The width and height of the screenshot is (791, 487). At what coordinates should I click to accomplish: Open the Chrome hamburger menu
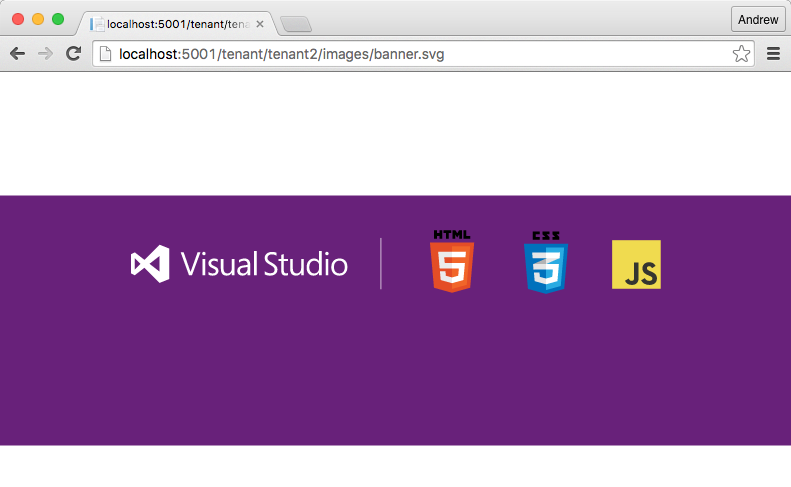[773, 53]
